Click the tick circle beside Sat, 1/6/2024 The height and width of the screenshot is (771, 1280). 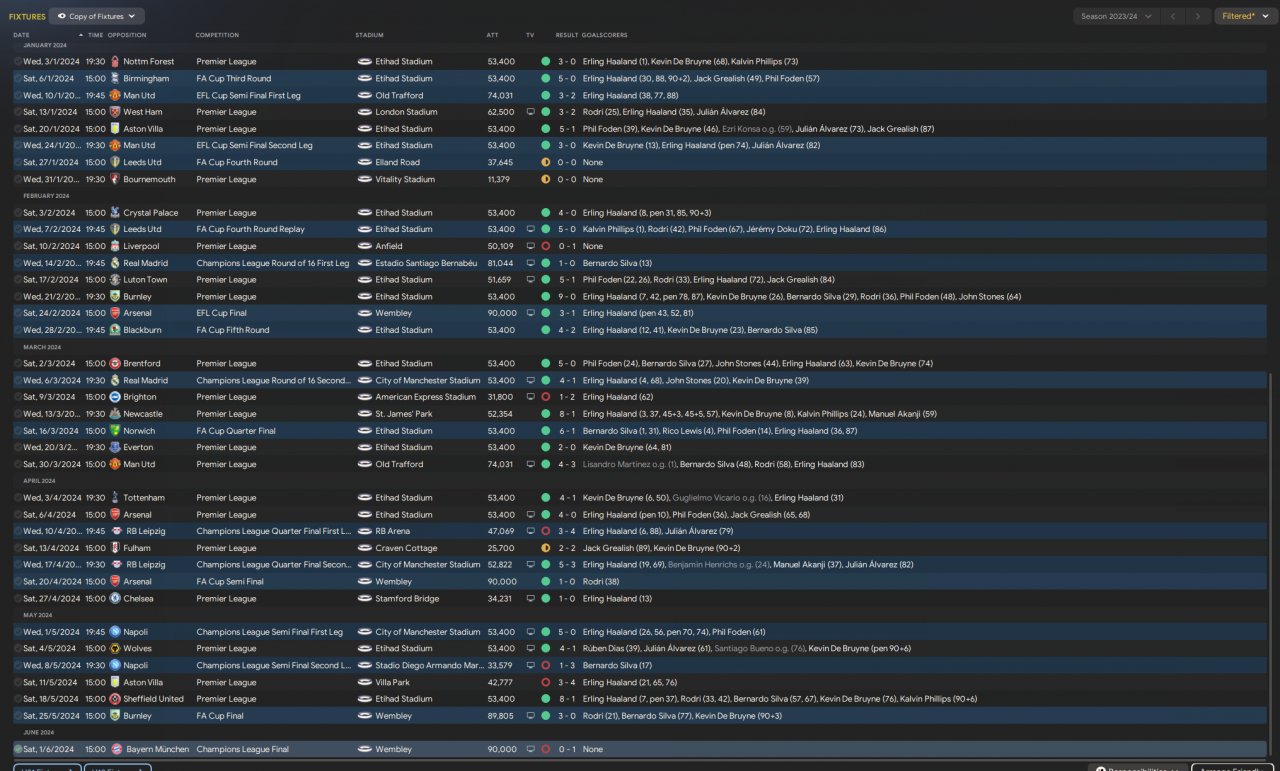18,750
